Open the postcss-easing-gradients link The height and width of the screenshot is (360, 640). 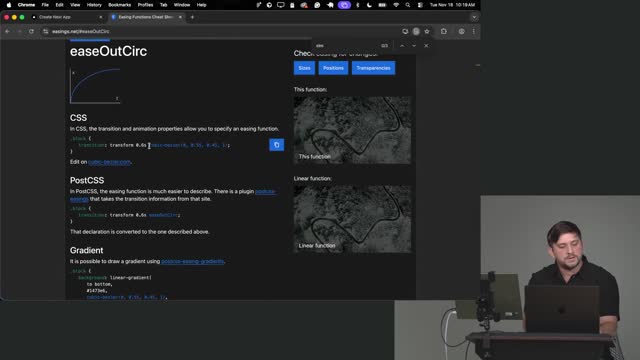point(192,261)
